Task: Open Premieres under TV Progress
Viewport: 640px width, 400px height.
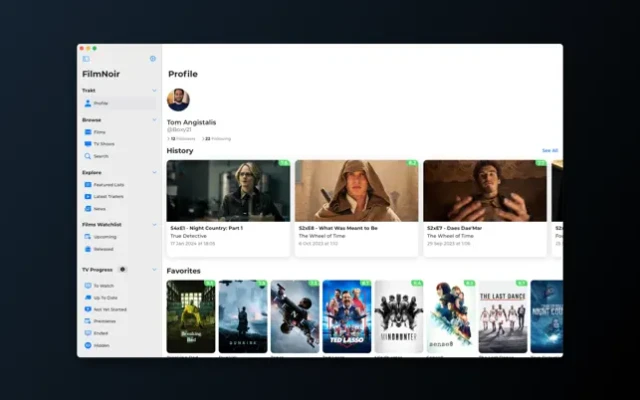Action: (x=118, y=322)
